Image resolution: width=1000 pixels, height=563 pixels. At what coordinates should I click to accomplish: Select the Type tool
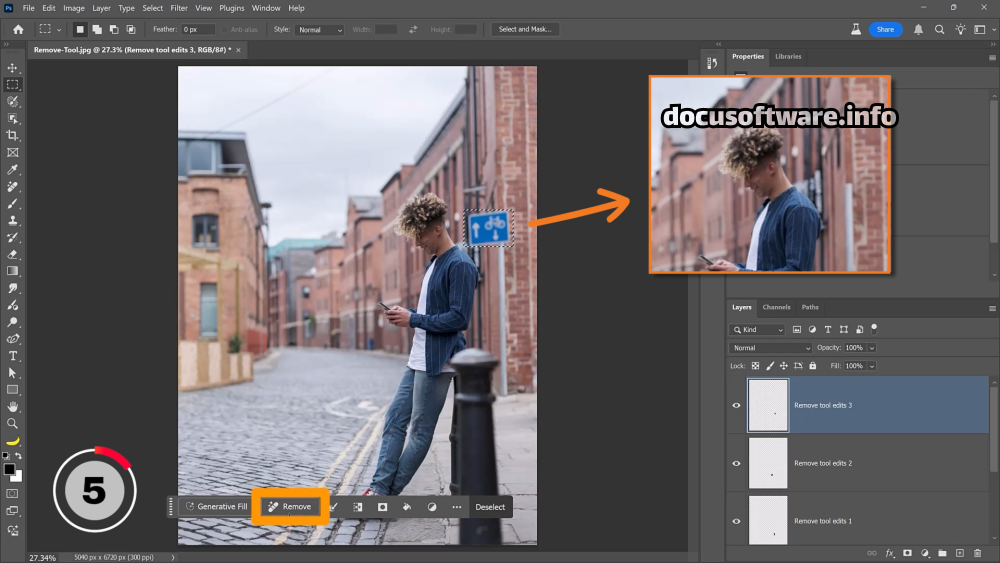pos(13,355)
